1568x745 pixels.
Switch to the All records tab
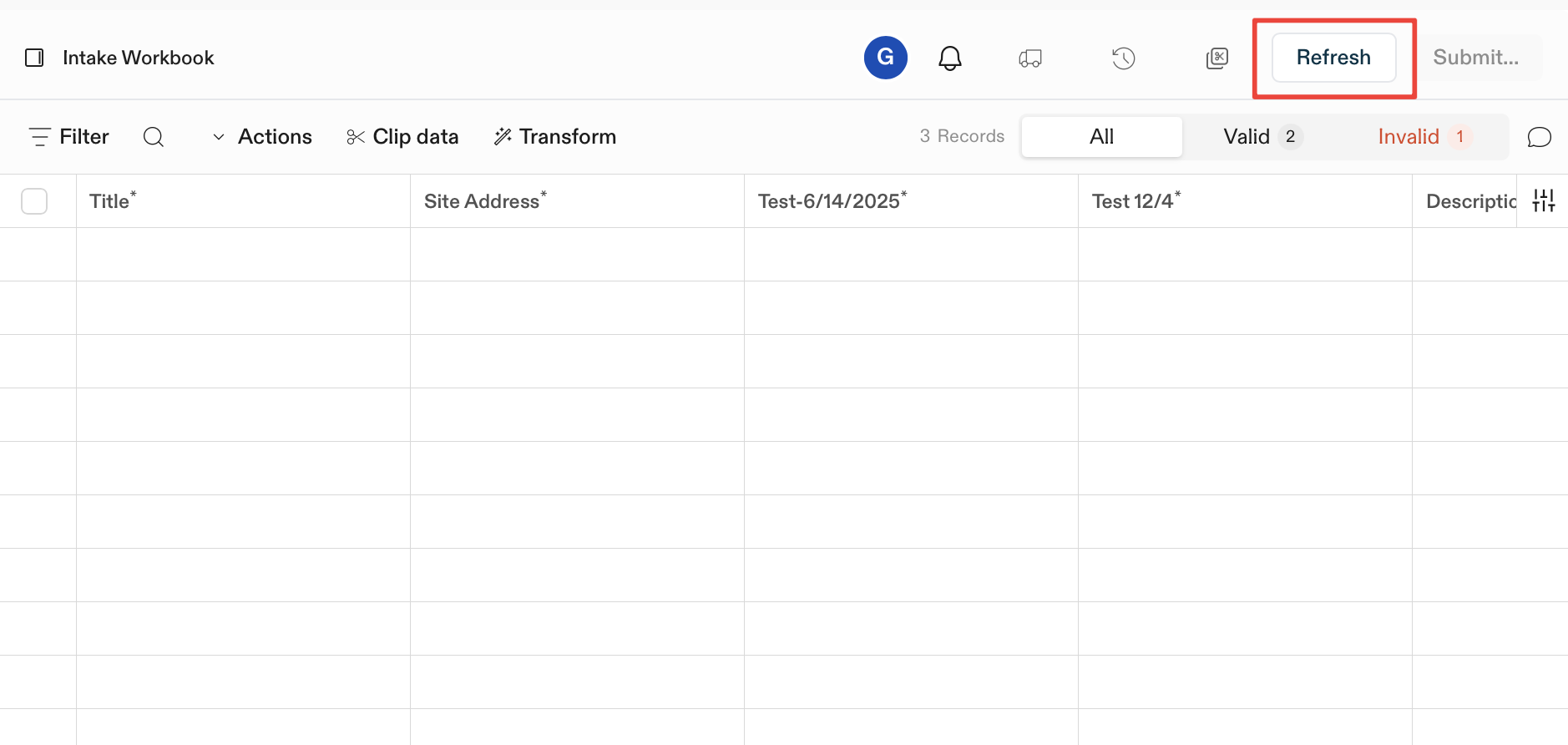[x=1101, y=136]
